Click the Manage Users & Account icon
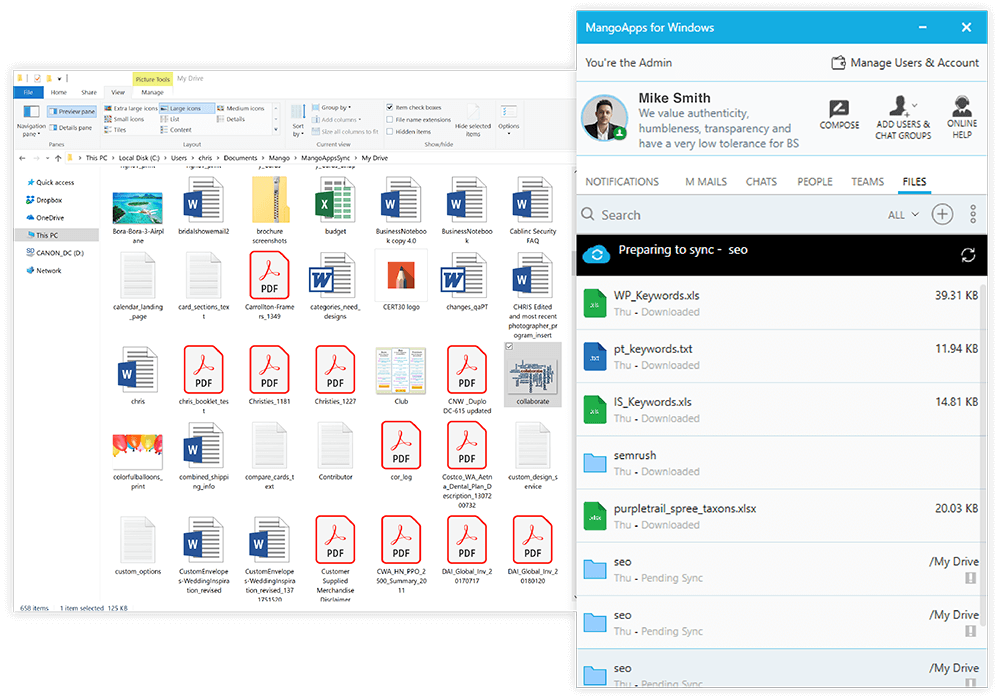The height and width of the screenshot is (698, 1000). pyautogui.click(x=838, y=63)
